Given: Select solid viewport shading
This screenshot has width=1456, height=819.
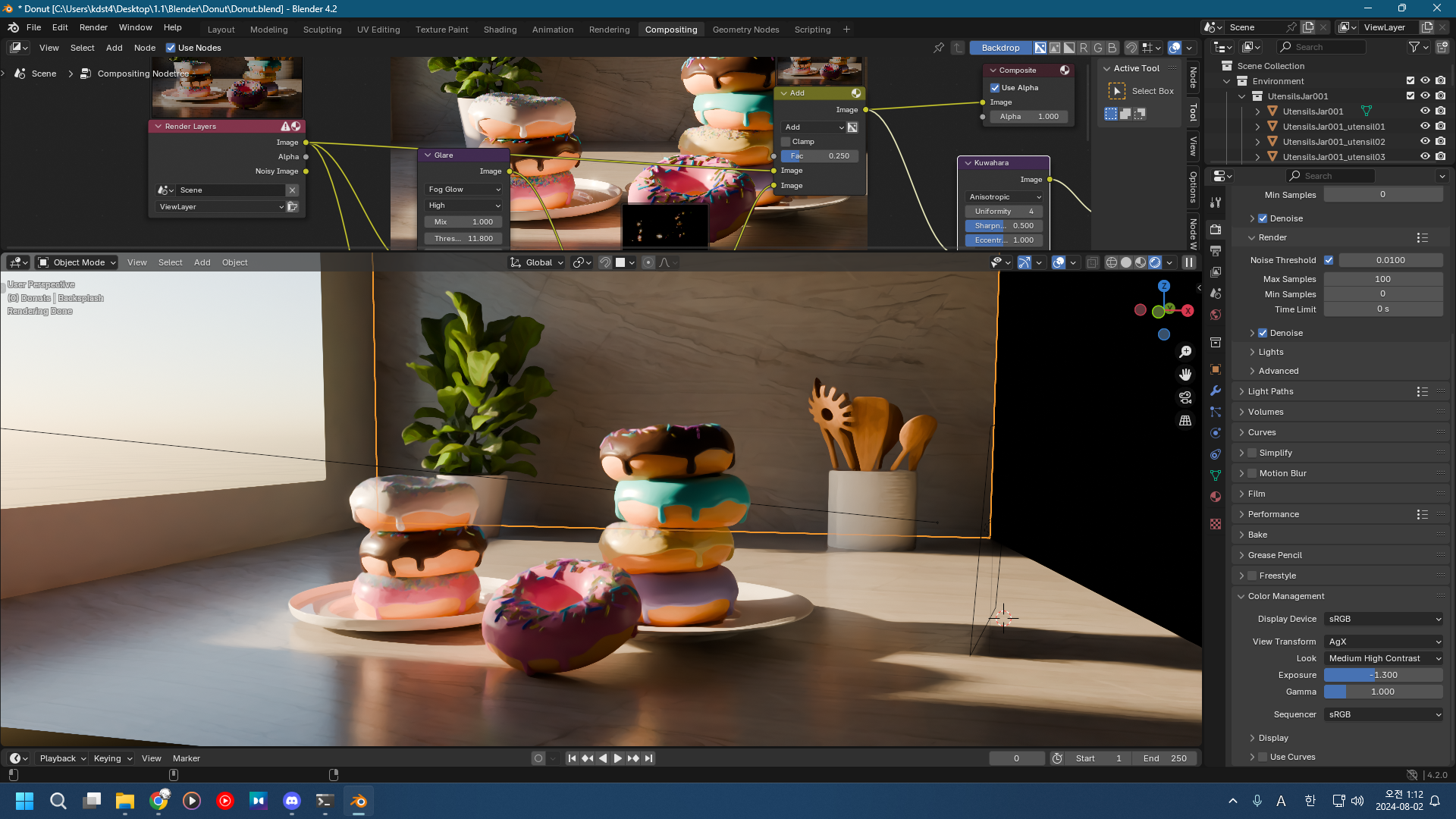Looking at the screenshot, I should pos(1126,262).
